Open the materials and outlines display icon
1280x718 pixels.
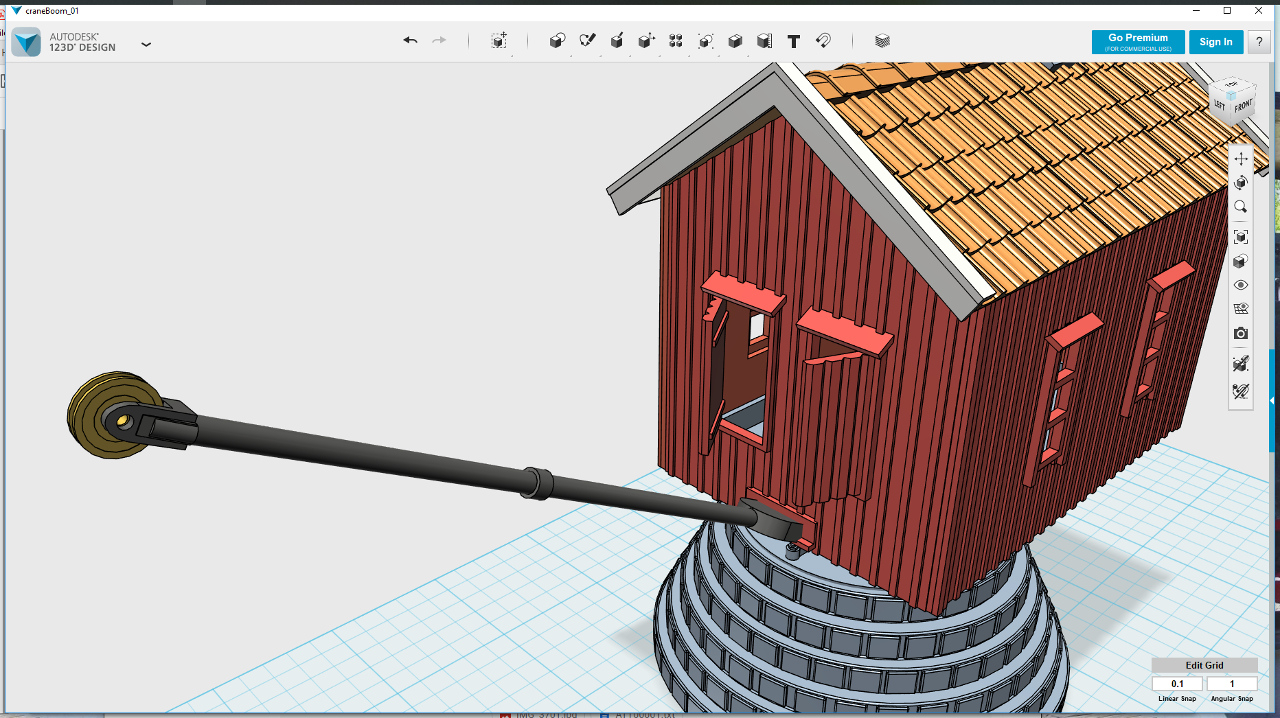pos(1241,261)
